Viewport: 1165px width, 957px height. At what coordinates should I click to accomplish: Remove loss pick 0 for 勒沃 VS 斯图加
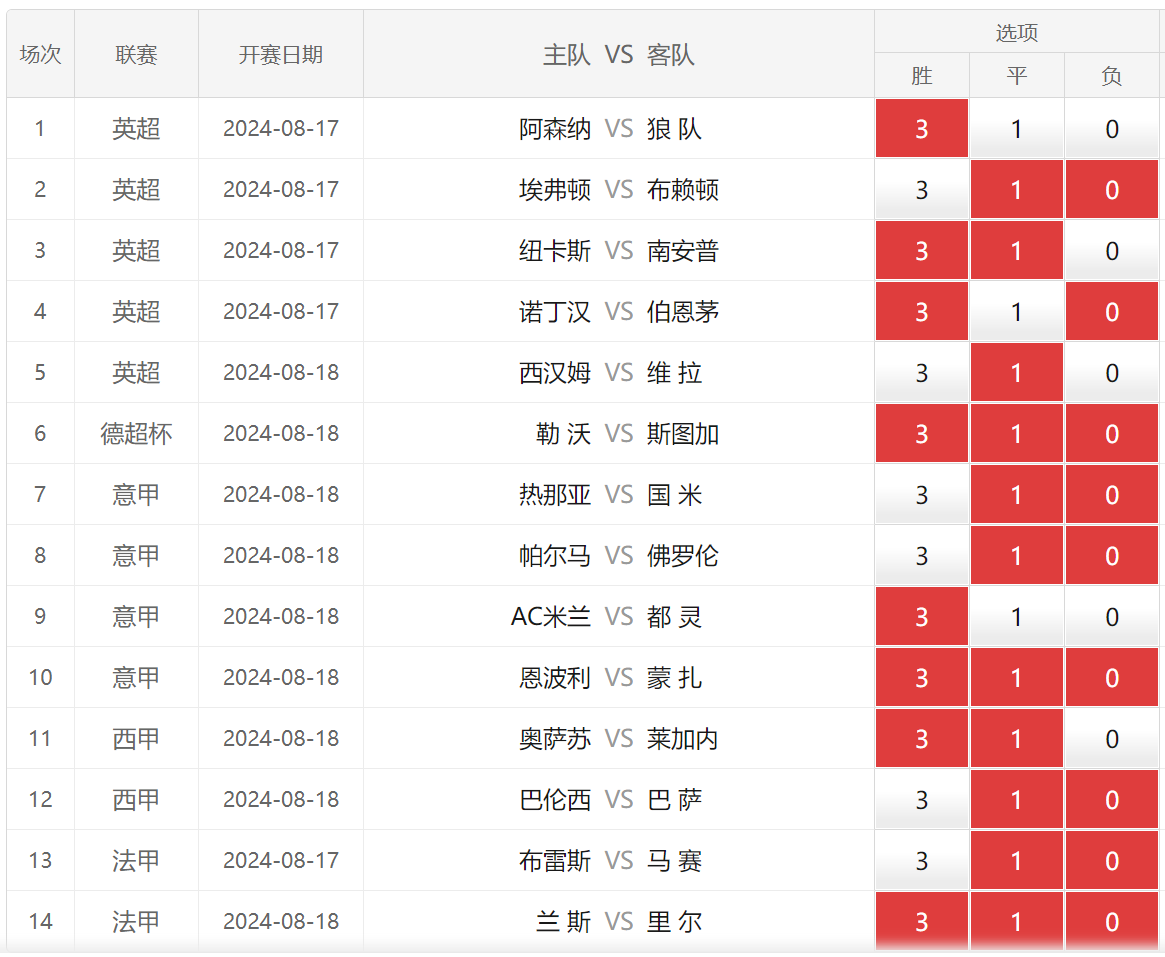(x=1112, y=433)
